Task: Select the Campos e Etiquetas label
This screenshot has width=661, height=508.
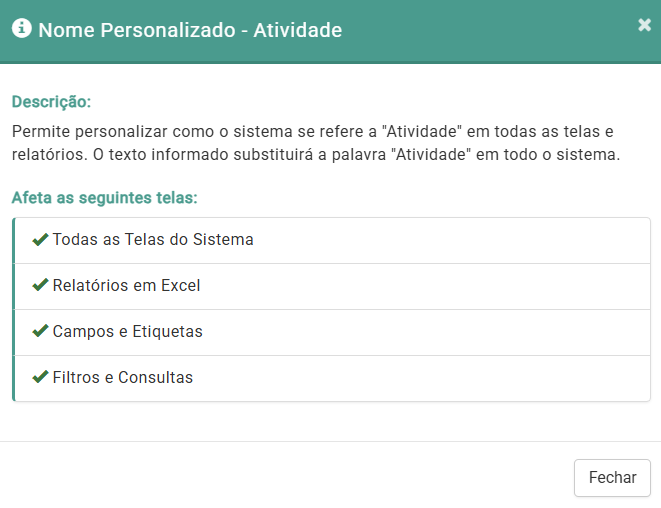Action: click(127, 332)
